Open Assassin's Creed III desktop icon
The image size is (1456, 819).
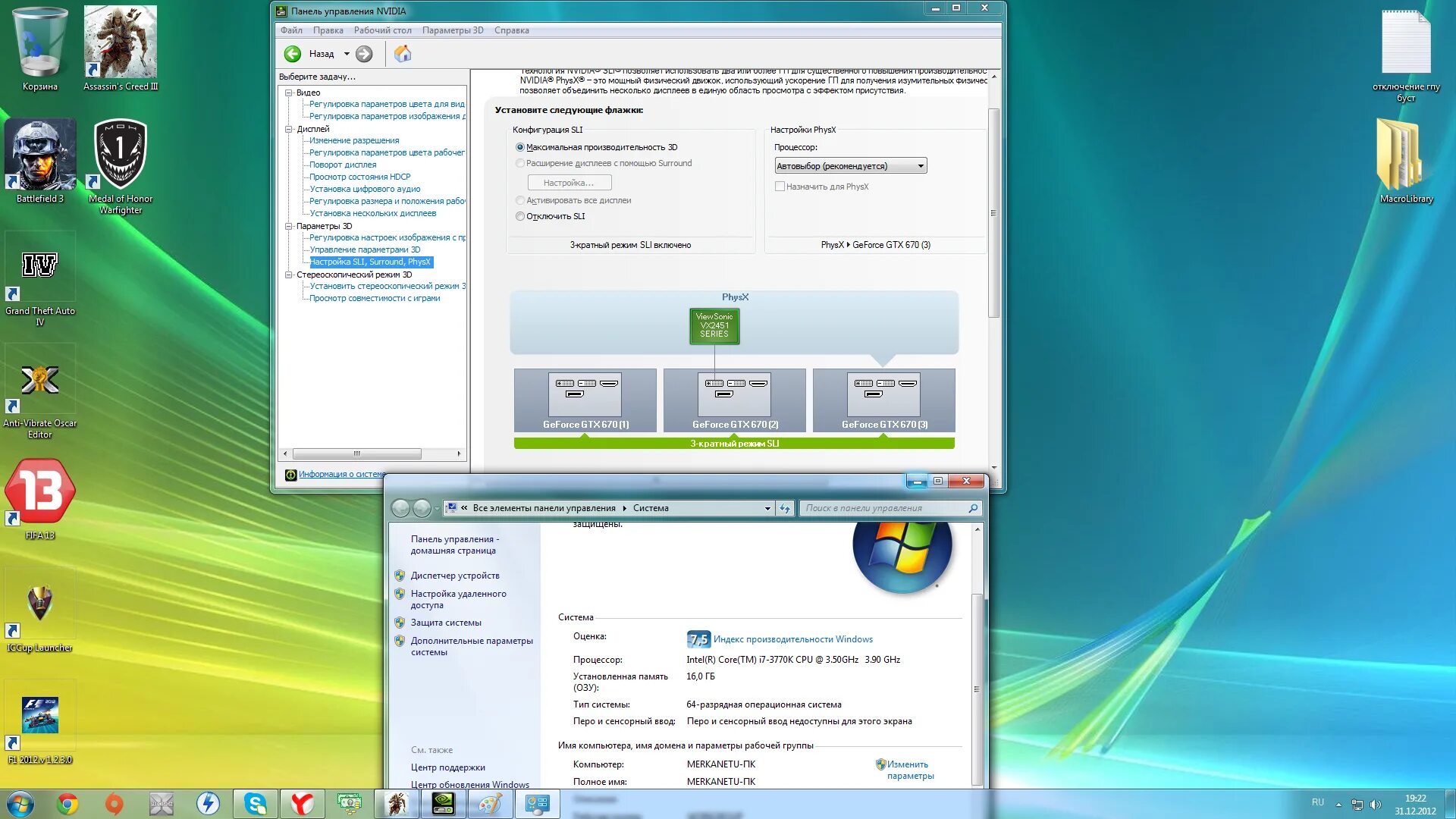pos(120,42)
